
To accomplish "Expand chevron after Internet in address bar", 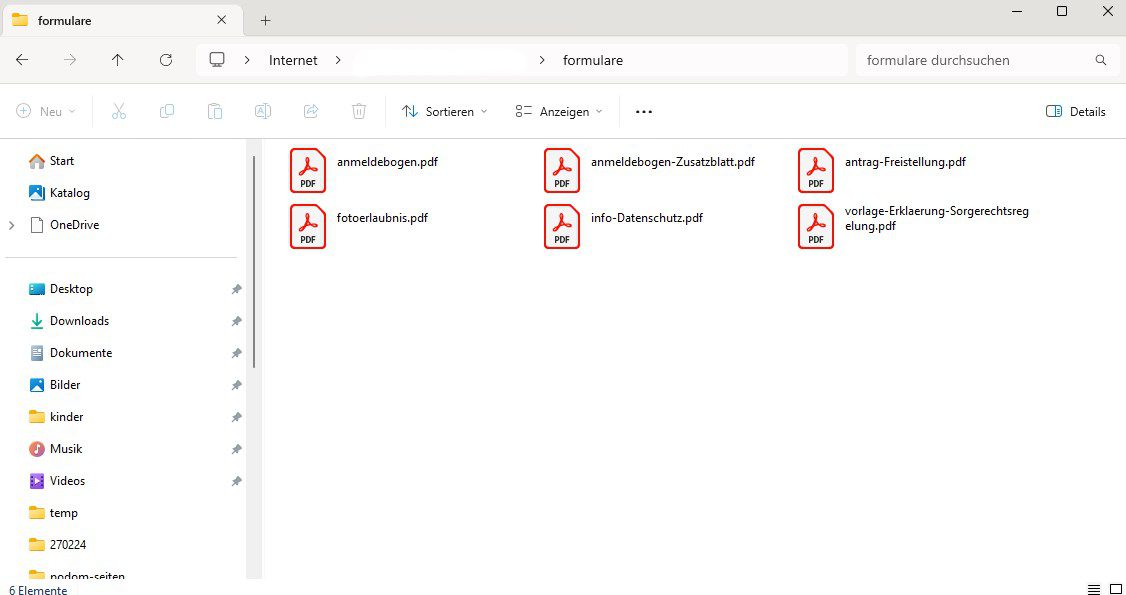I will (x=338, y=60).
